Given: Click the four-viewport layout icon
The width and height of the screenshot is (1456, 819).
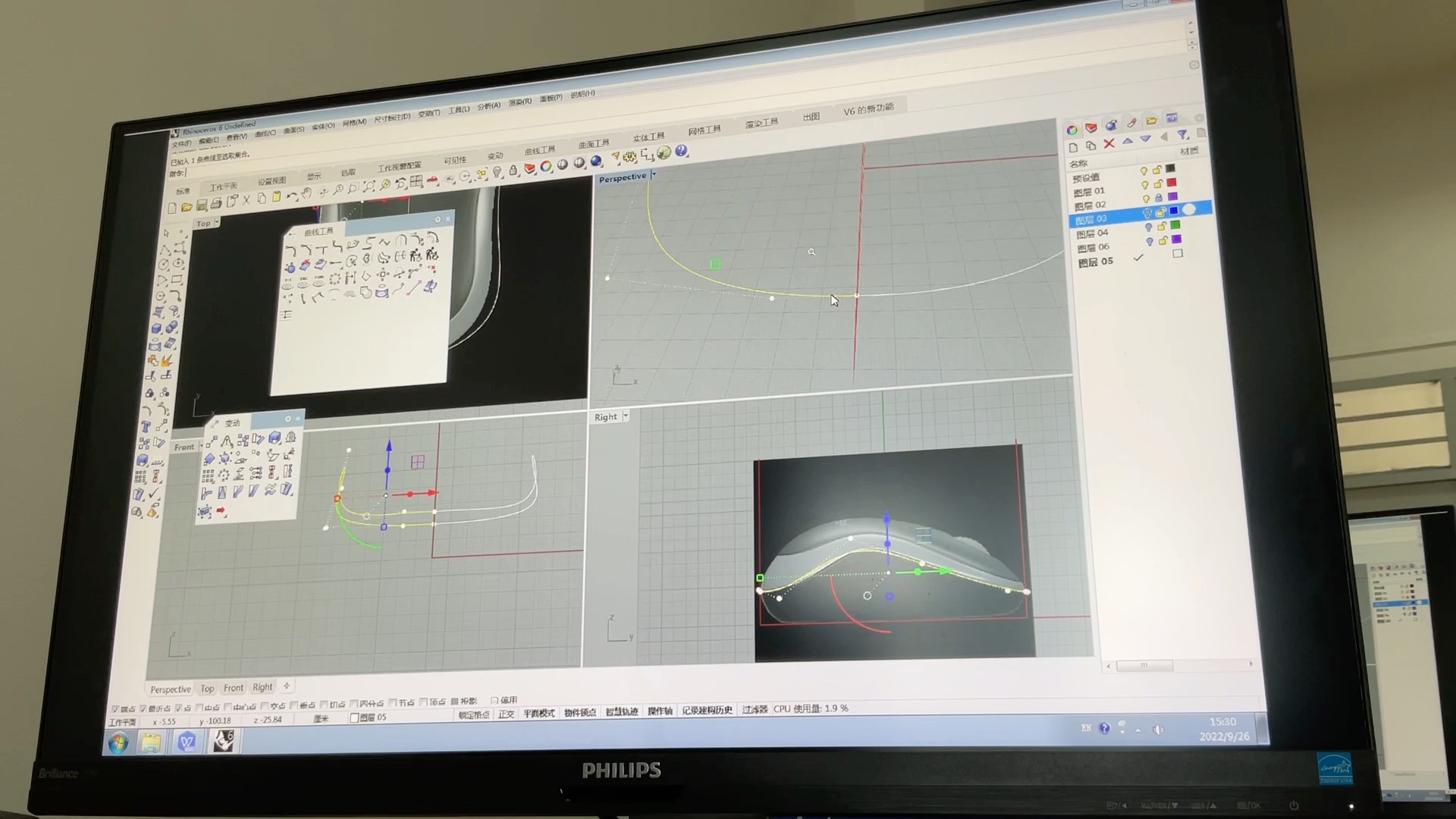Looking at the screenshot, I should pyautogui.click(x=415, y=181).
